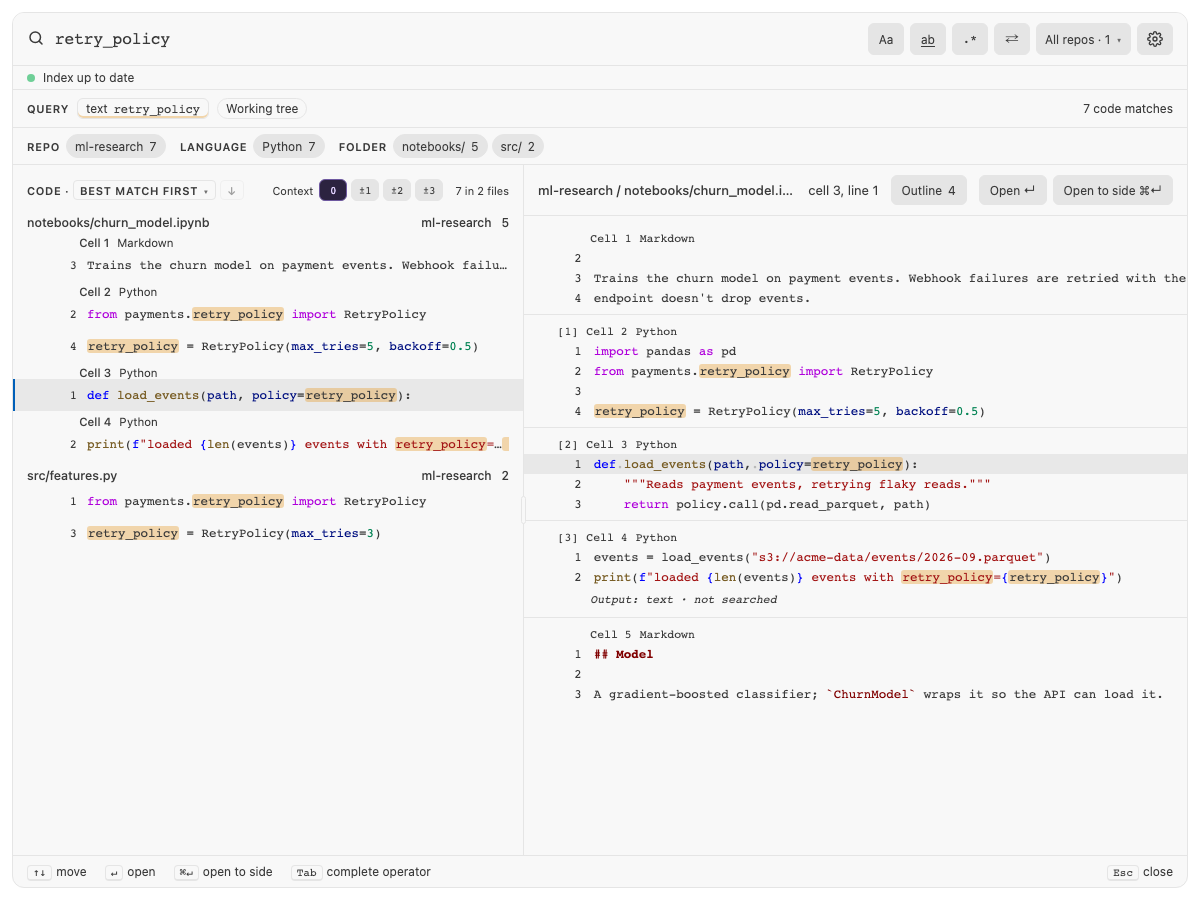
Task: Toggle regex .* search mode
Action: click(970, 39)
